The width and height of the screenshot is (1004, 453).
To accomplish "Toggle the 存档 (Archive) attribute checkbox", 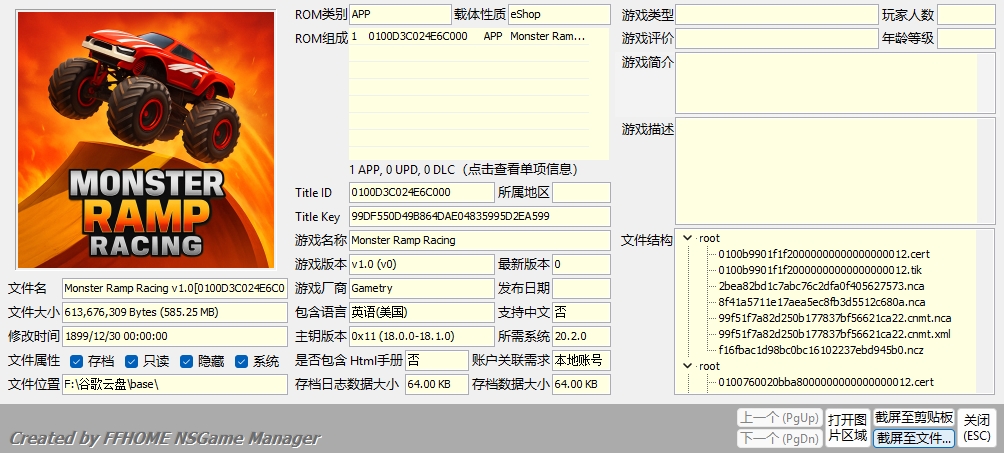I will coord(77,361).
